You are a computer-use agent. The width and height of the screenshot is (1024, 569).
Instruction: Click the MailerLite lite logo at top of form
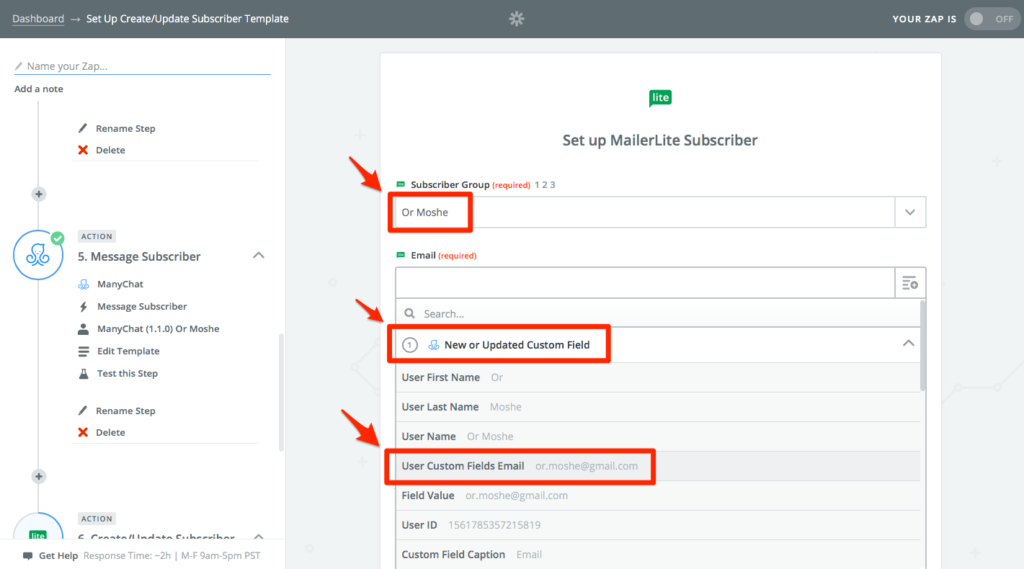click(660, 98)
